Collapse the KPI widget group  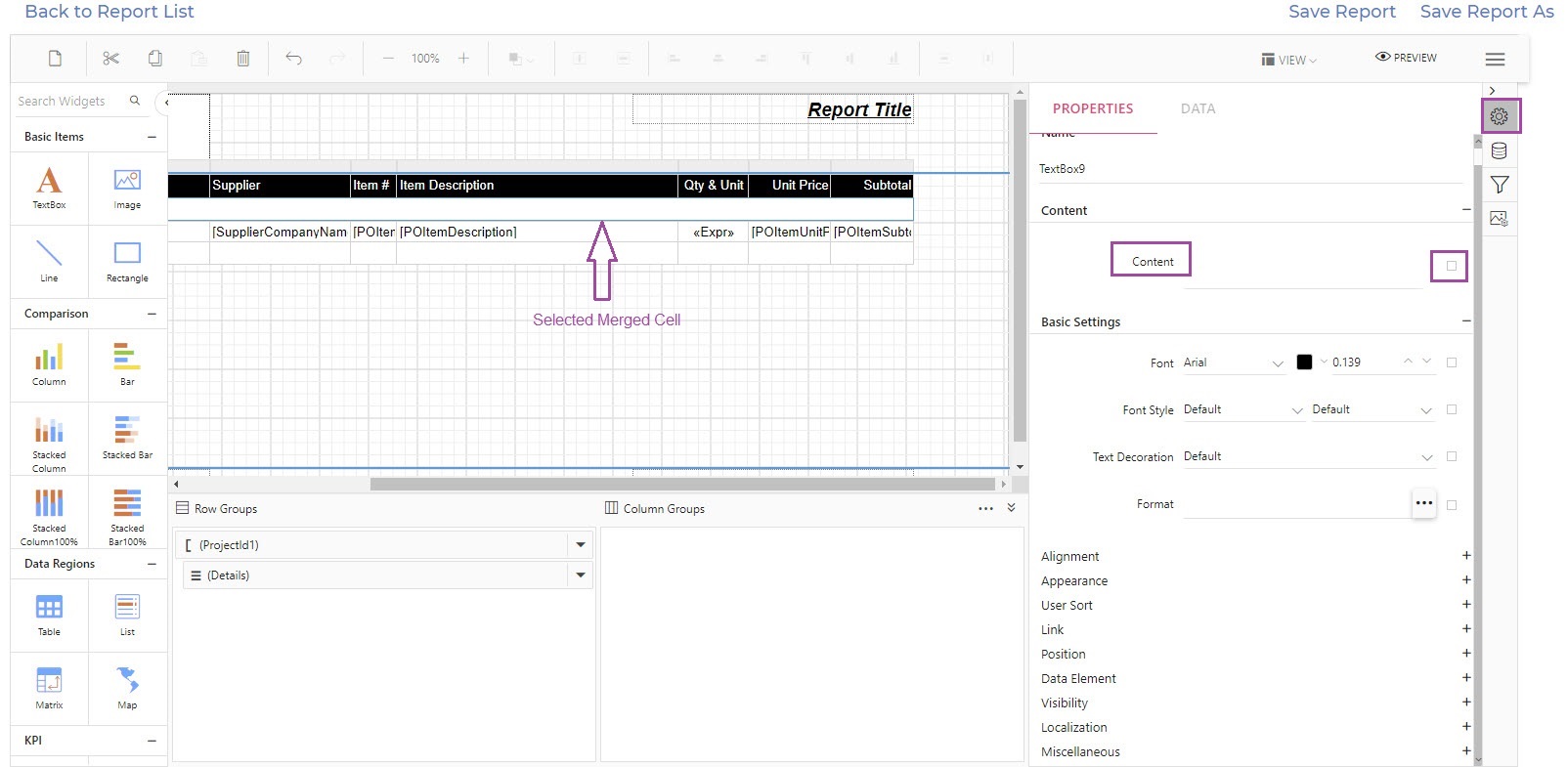152,741
